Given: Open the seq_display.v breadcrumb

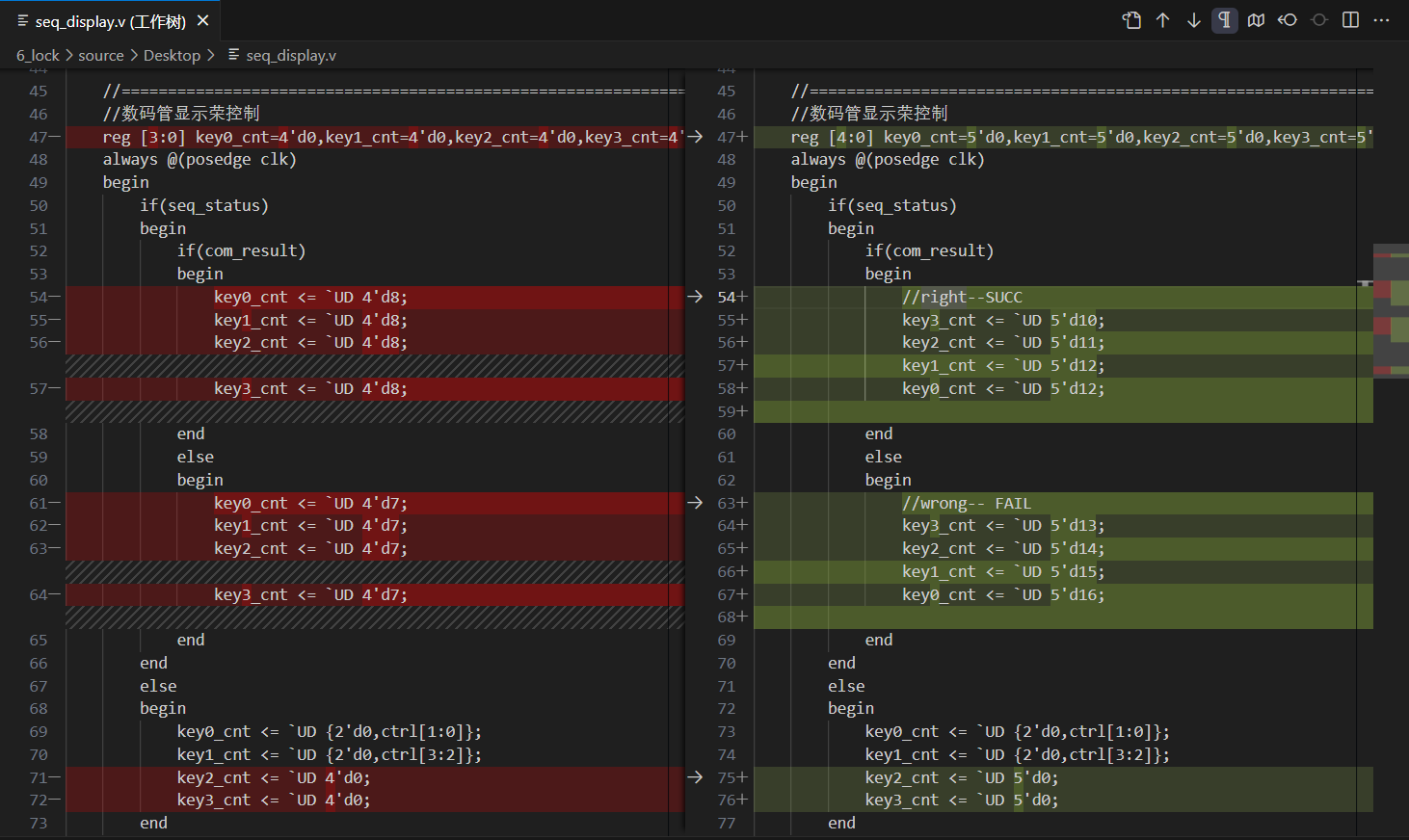Looking at the screenshot, I should pos(290,56).
